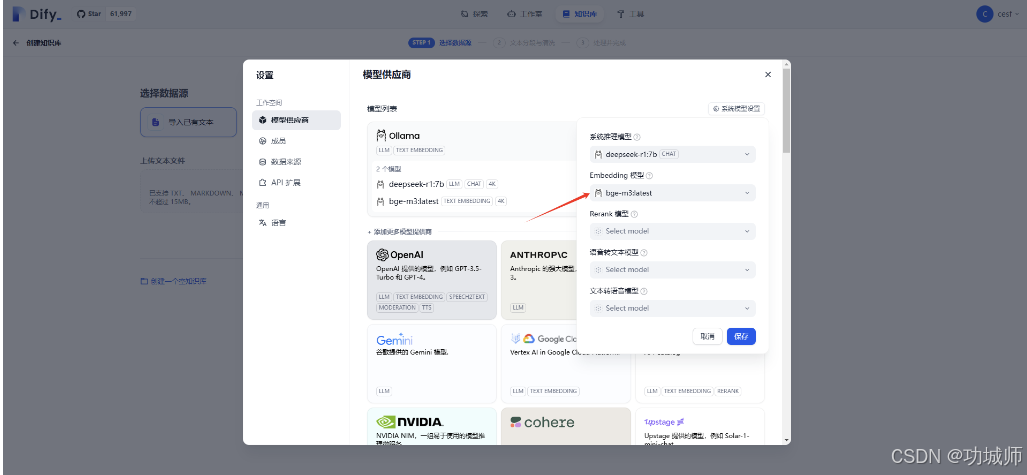This screenshot has height=475, width=1027.
Task: Click the '2 个模型' count text
Action: 389,169
